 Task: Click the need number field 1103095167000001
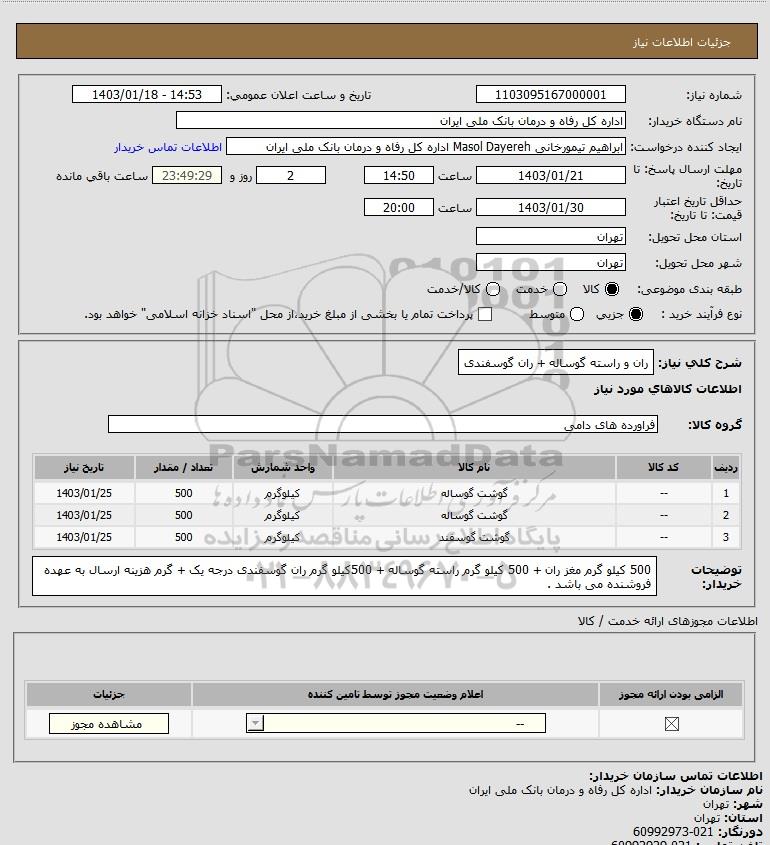(x=551, y=94)
